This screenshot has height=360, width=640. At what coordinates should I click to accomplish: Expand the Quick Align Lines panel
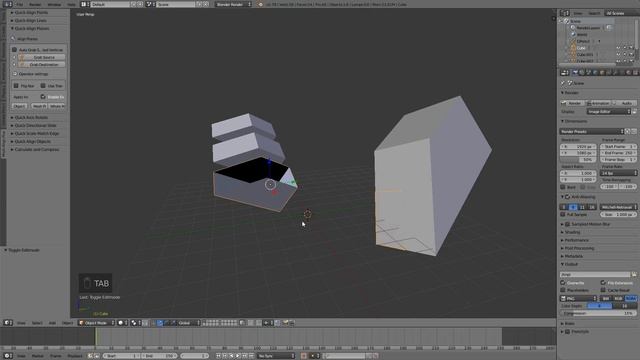(x=30, y=20)
